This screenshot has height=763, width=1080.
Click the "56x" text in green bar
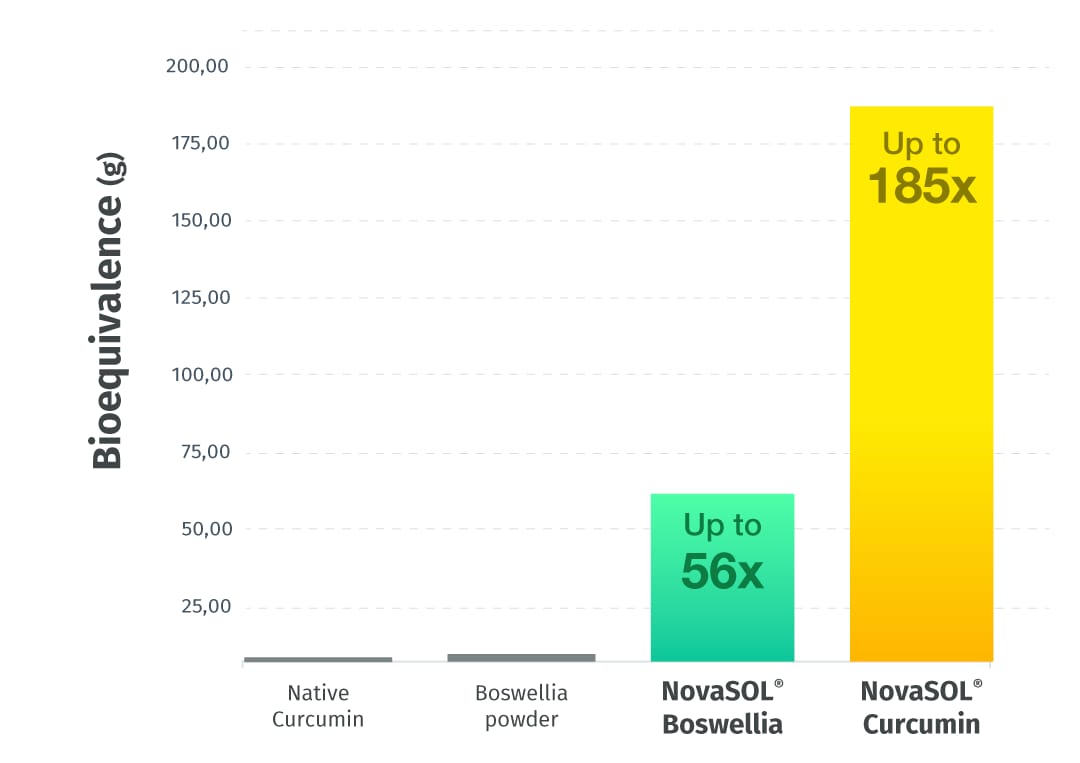(722, 571)
